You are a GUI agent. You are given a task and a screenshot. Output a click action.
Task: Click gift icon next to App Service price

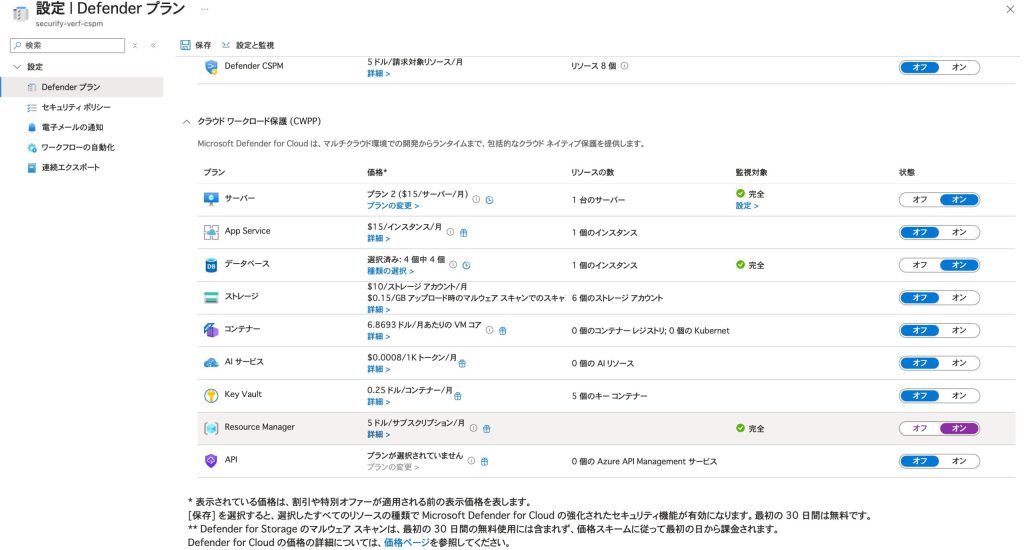[464, 232]
